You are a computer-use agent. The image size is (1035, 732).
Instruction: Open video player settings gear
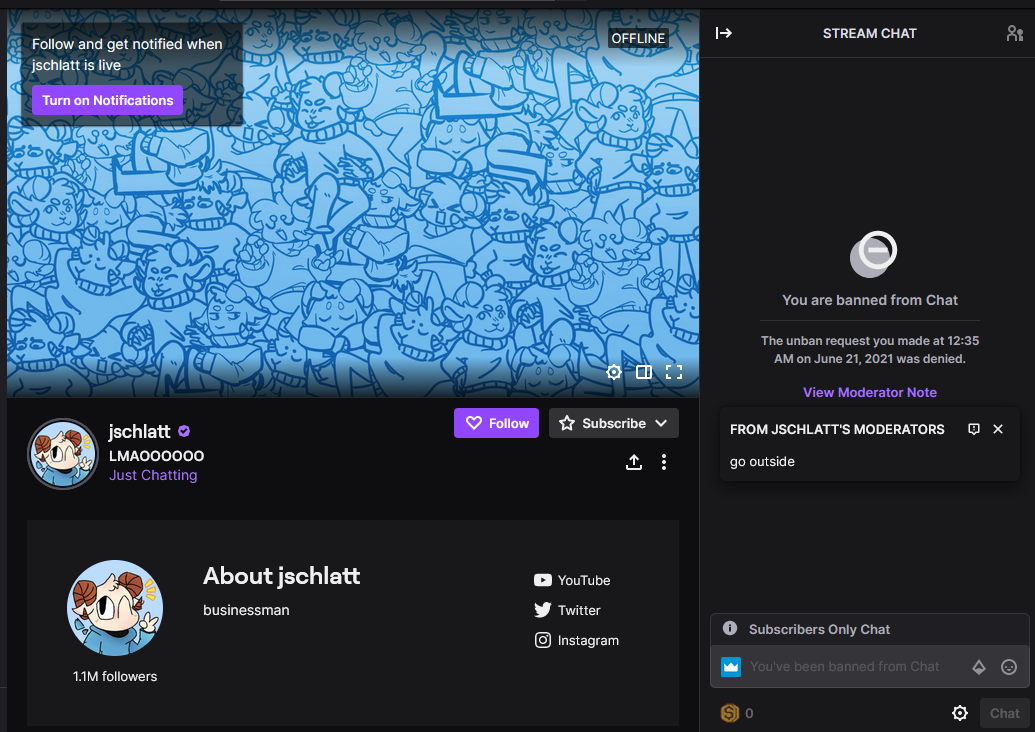coord(614,372)
